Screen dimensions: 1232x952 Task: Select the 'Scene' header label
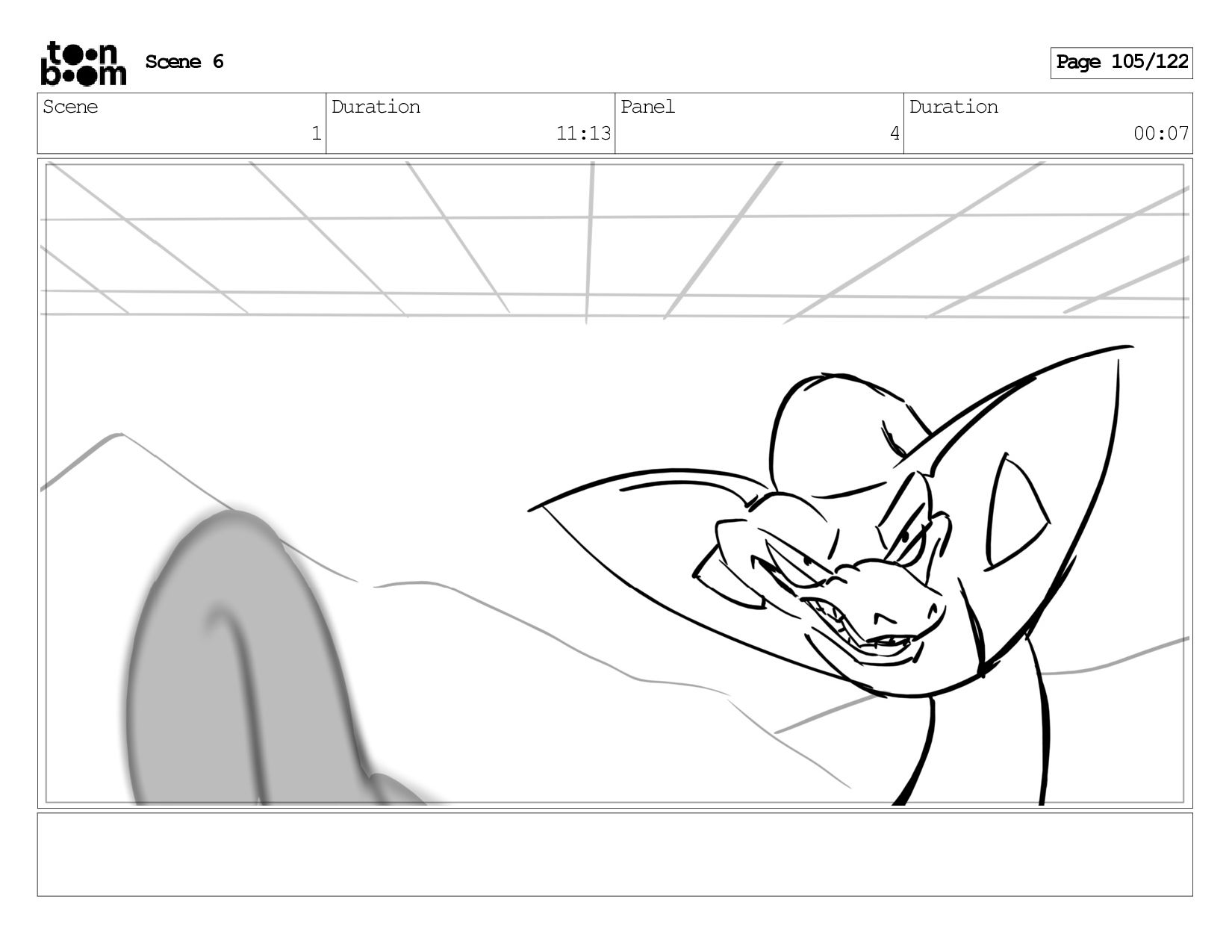[x=70, y=107]
